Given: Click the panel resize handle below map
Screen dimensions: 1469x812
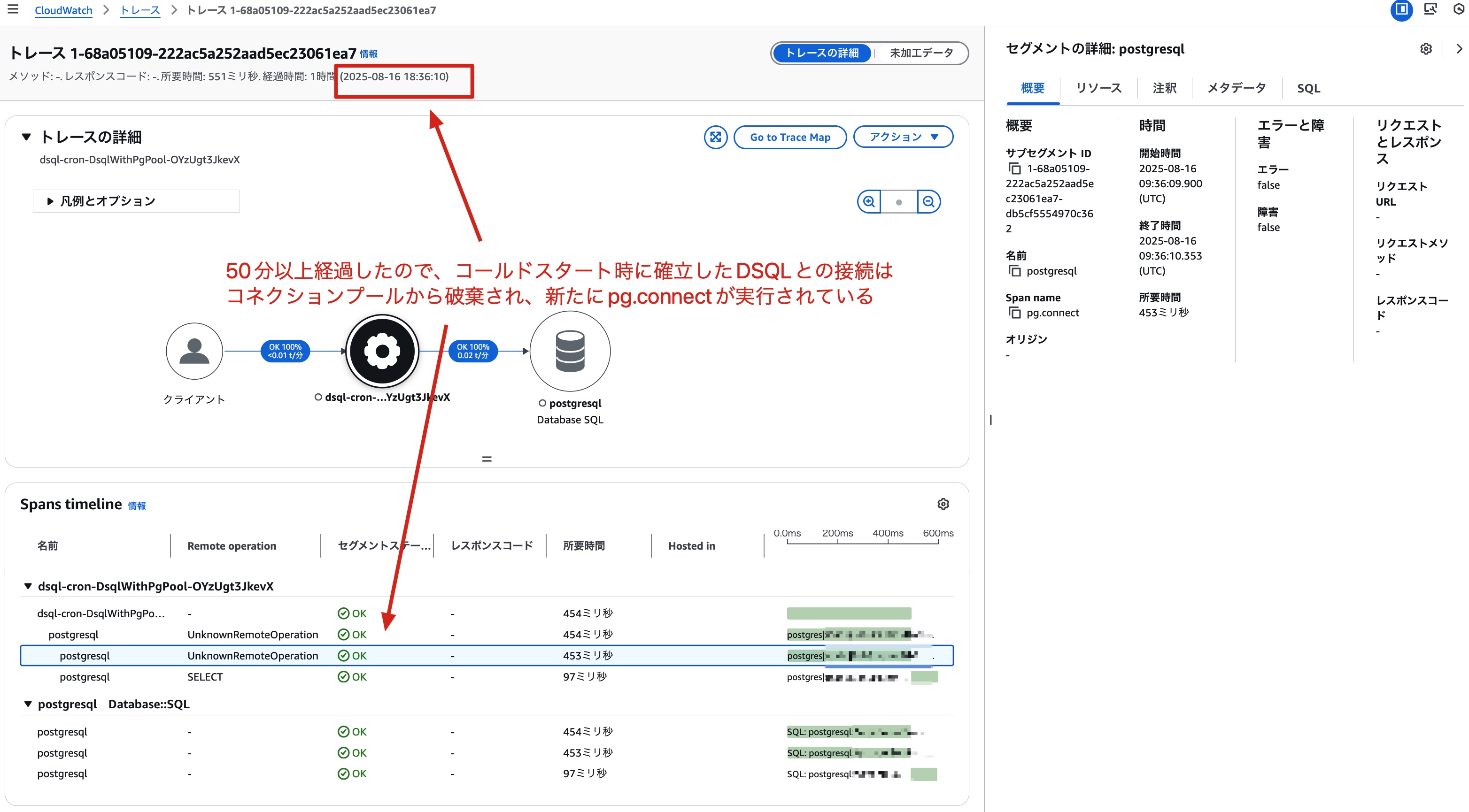Looking at the screenshot, I should (x=487, y=459).
